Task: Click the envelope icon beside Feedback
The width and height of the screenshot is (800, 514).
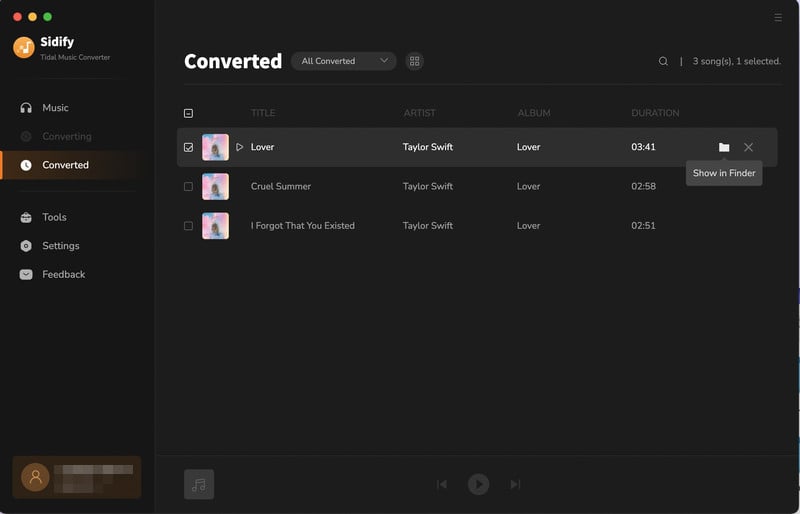Action: point(26,275)
